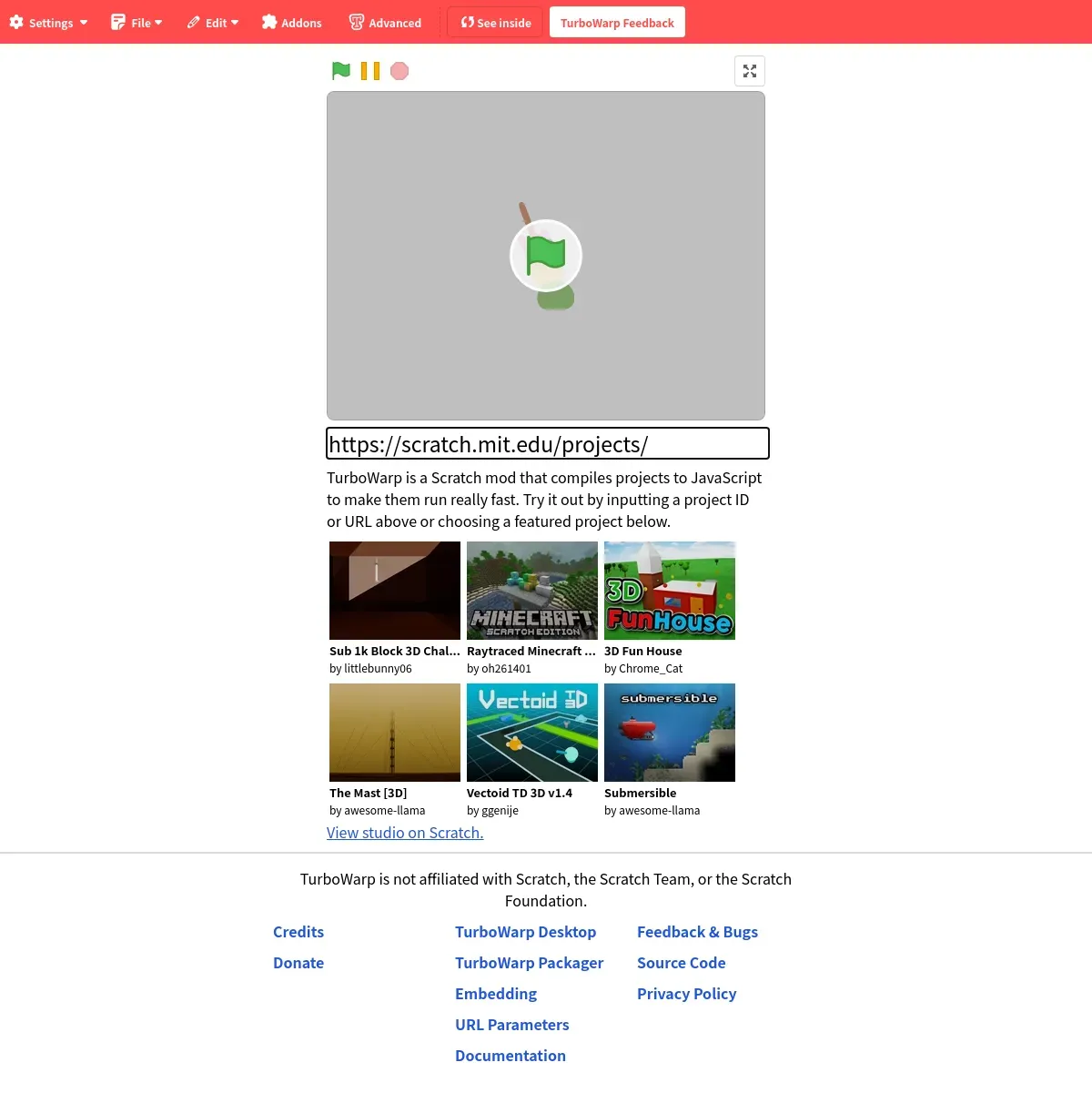The image size is (1092, 1093).
Task: Open the Feedback & Bugs link
Action: pos(697,932)
